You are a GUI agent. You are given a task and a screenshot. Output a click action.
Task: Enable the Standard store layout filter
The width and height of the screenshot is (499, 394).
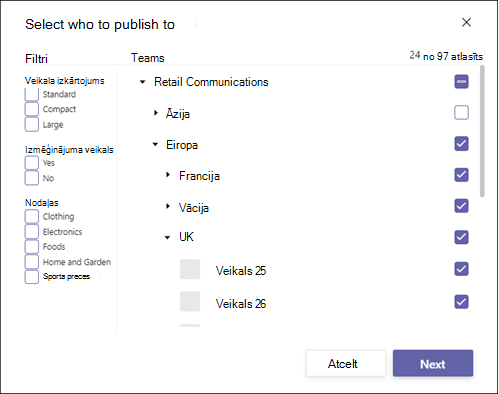pos(32,94)
